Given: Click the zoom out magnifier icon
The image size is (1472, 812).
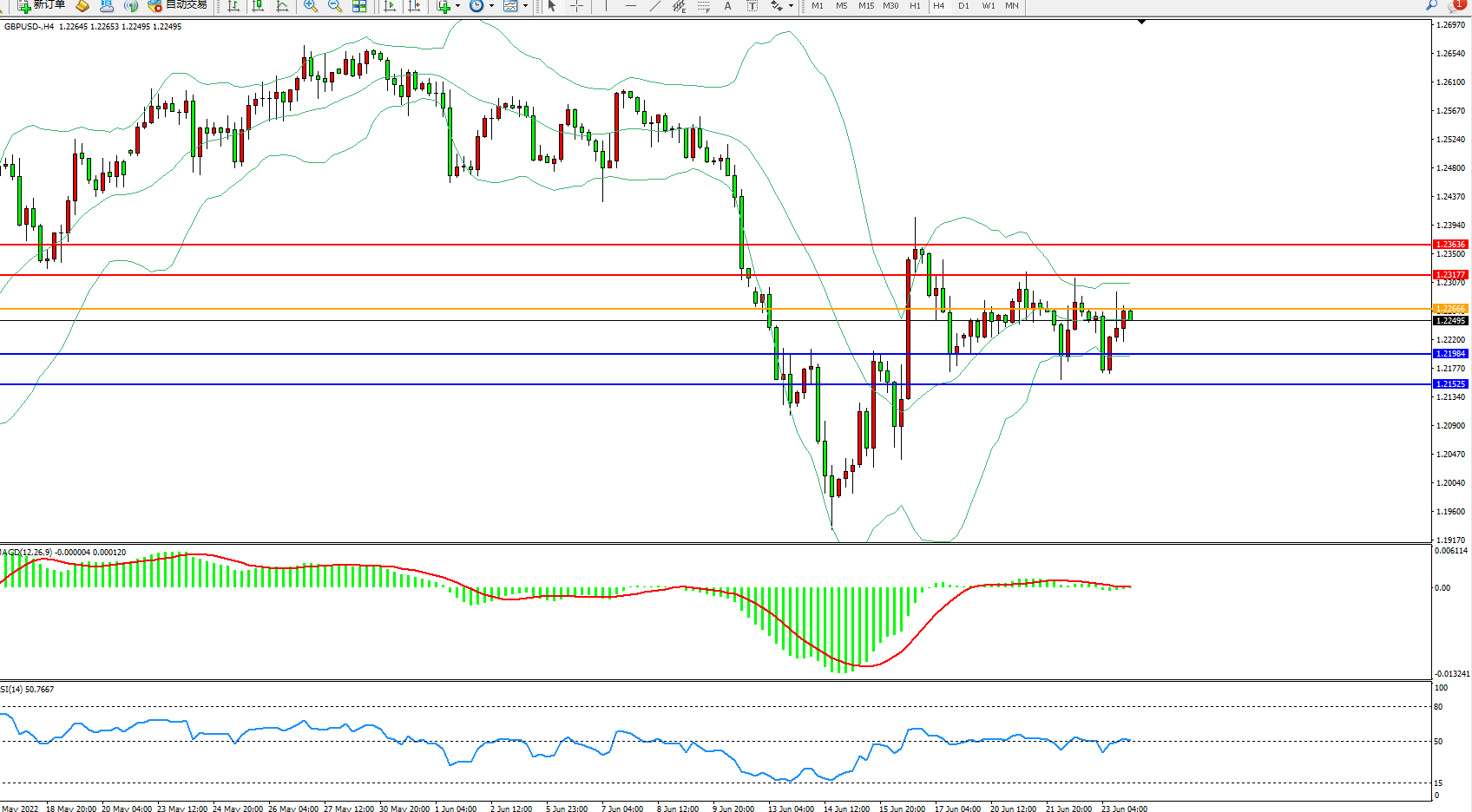Looking at the screenshot, I should click(x=335, y=6).
